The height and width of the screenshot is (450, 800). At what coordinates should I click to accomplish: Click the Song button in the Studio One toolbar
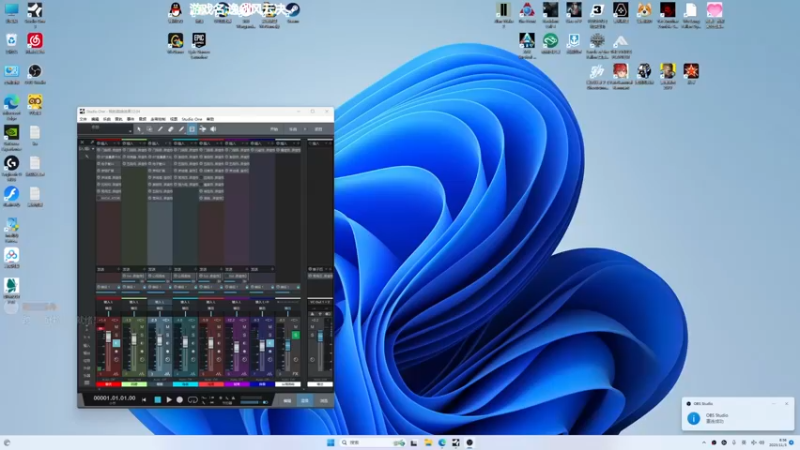292,129
